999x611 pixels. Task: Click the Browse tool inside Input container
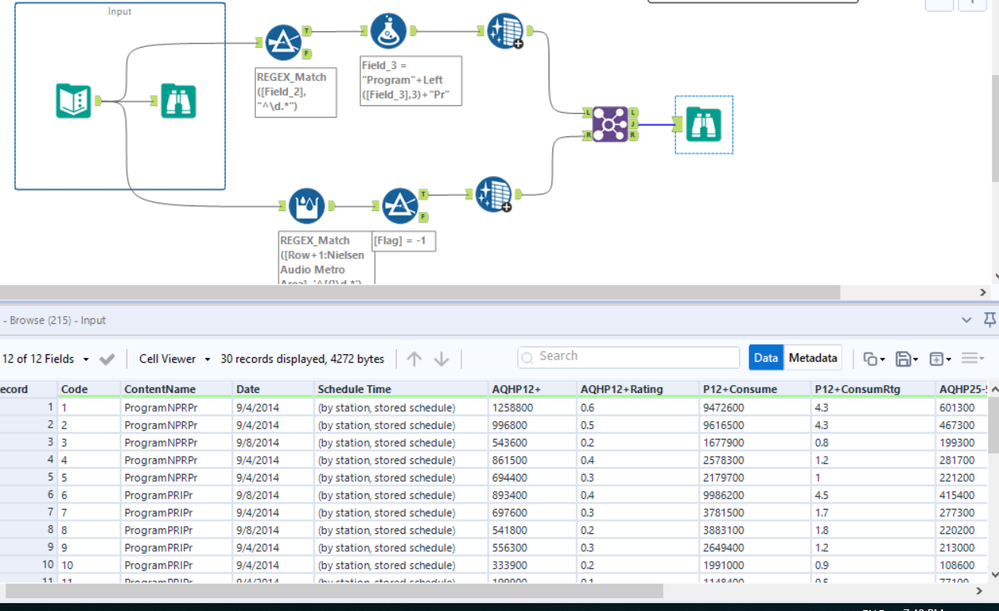click(x=178, y=101)
